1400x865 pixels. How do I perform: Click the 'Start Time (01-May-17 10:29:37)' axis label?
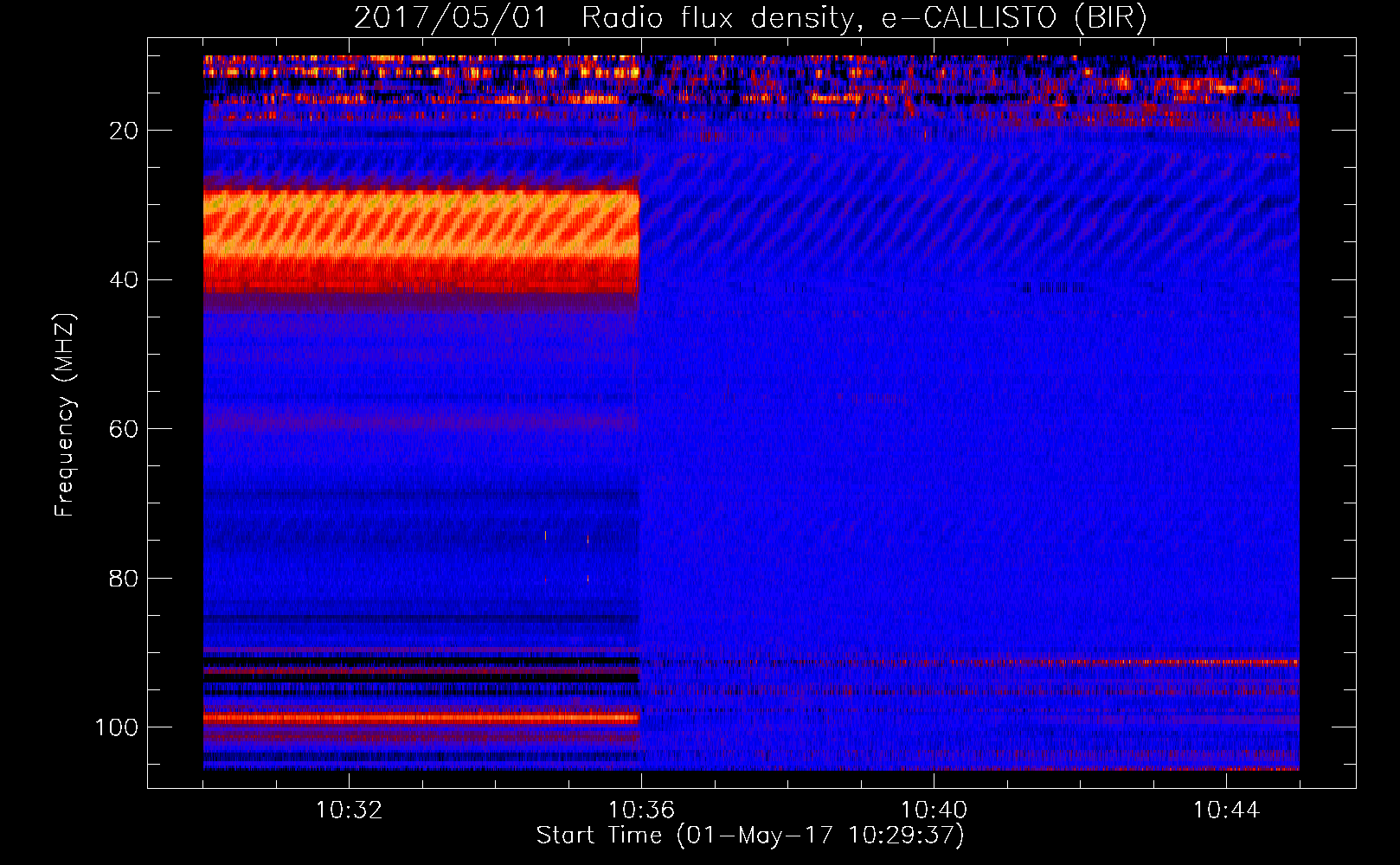[x=750, y=836]
